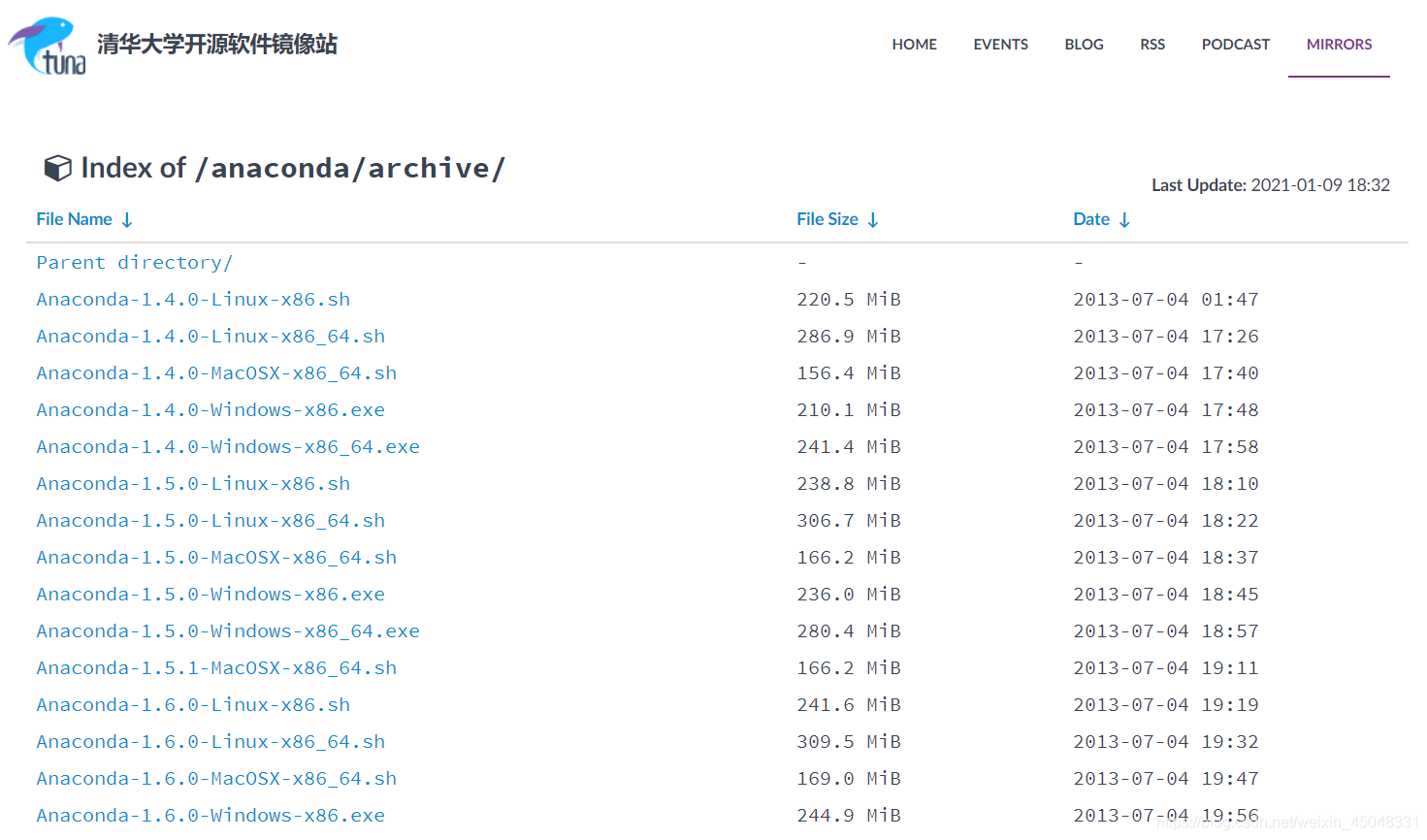This screenshot has width=1427, height=840.
Task: Sort by Date arrow icon
Action: pyautogui.click(x=1124, y=220)
